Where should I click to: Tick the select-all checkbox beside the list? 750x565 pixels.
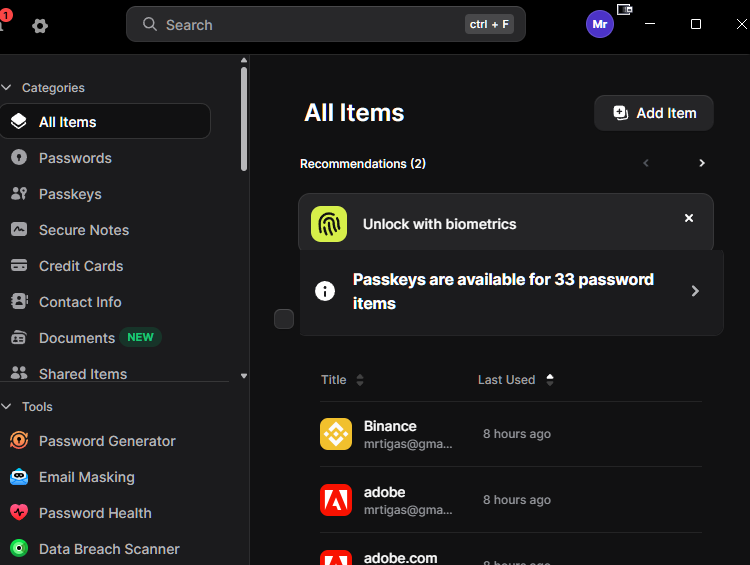tap(284, 319)
